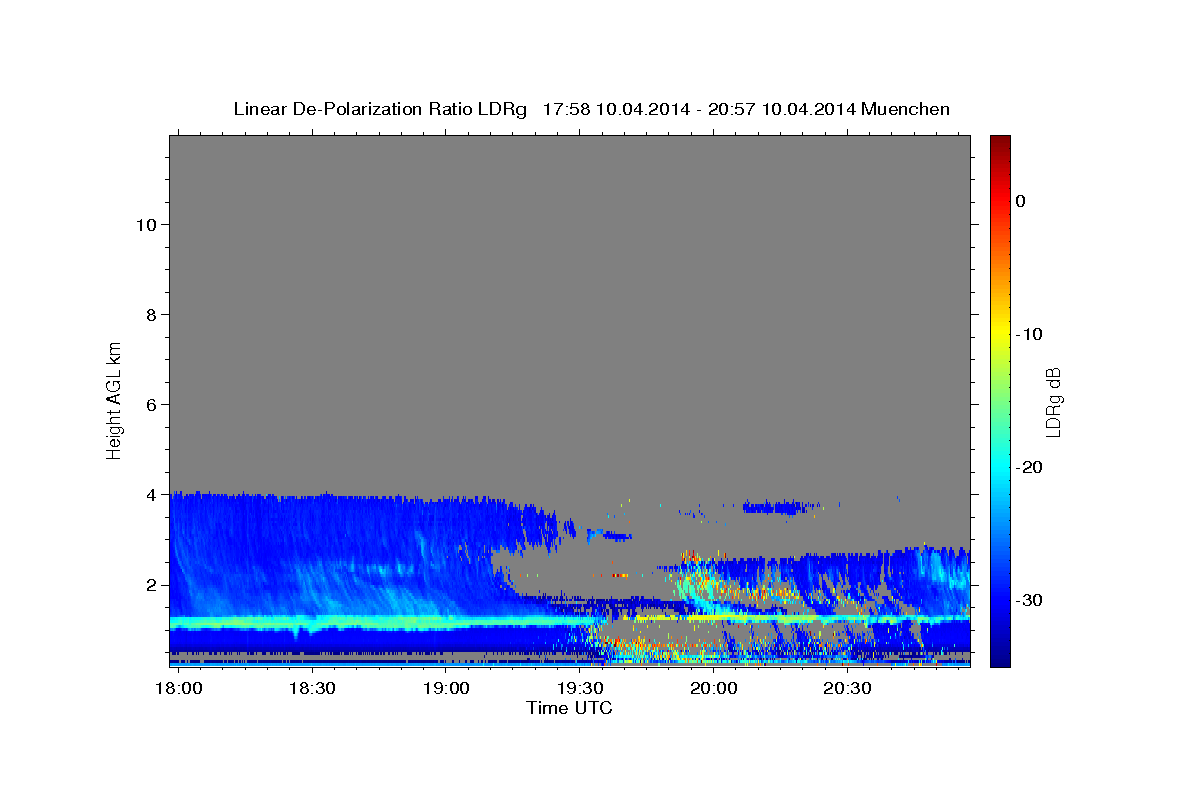Click the colorbar value 0

(x=1021, y=201)
